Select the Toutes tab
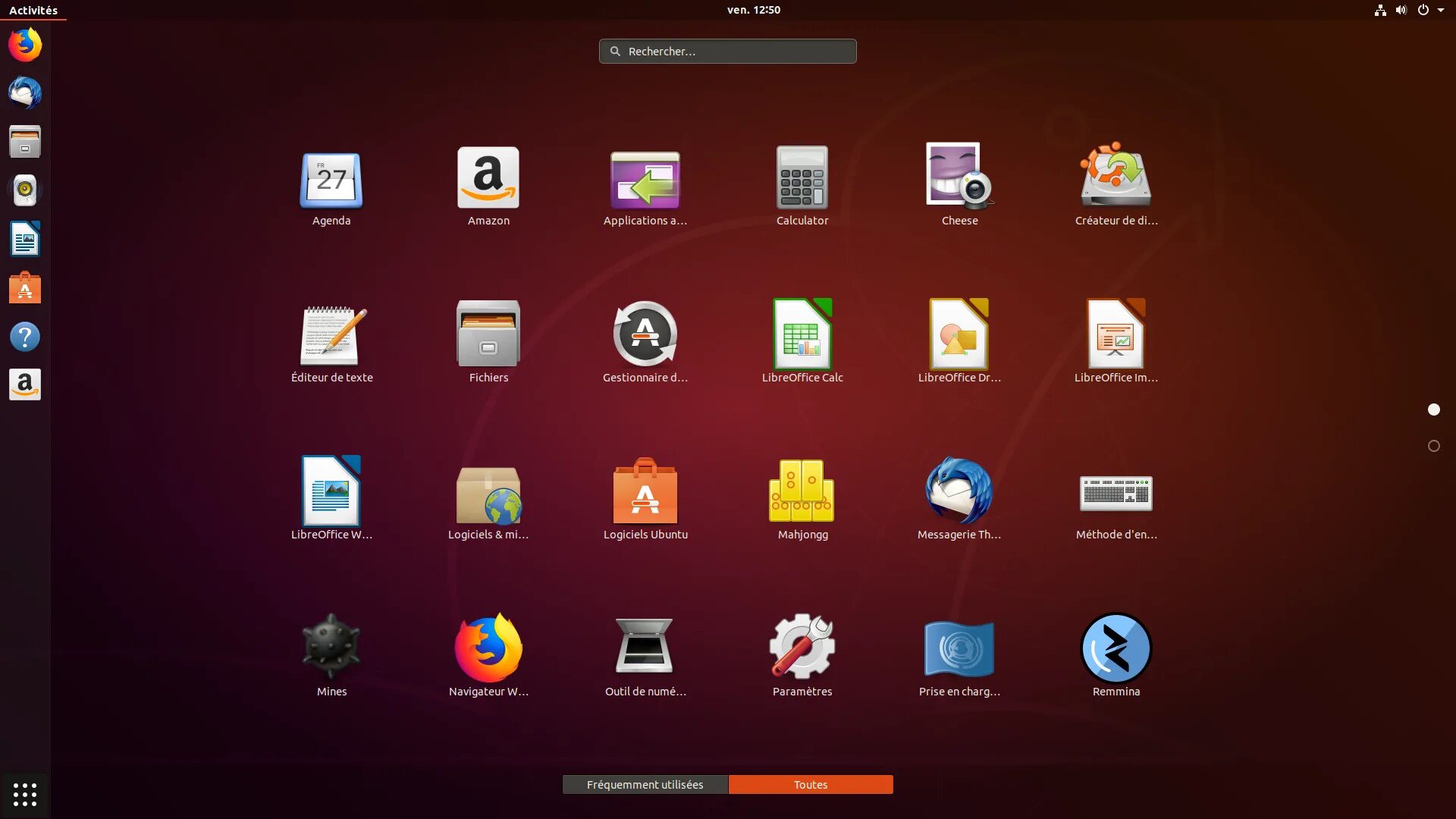 tap(811, 784)
